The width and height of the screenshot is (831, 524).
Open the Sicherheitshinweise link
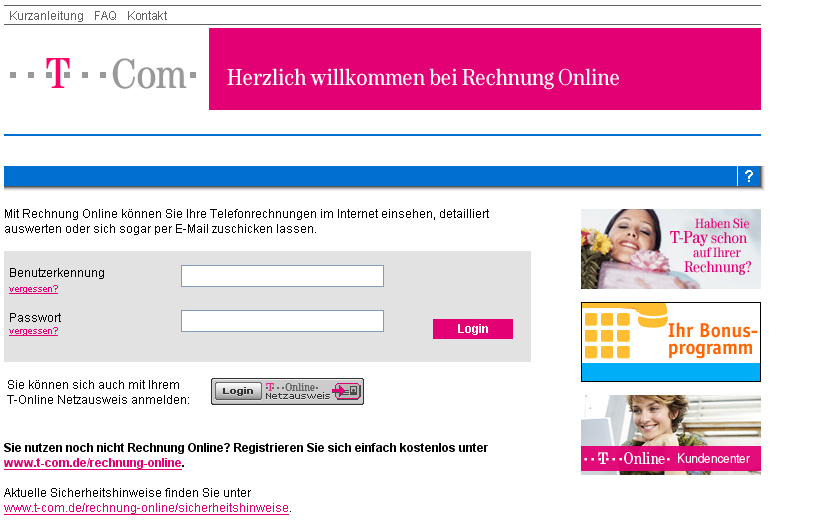click(x=146, y=508)
